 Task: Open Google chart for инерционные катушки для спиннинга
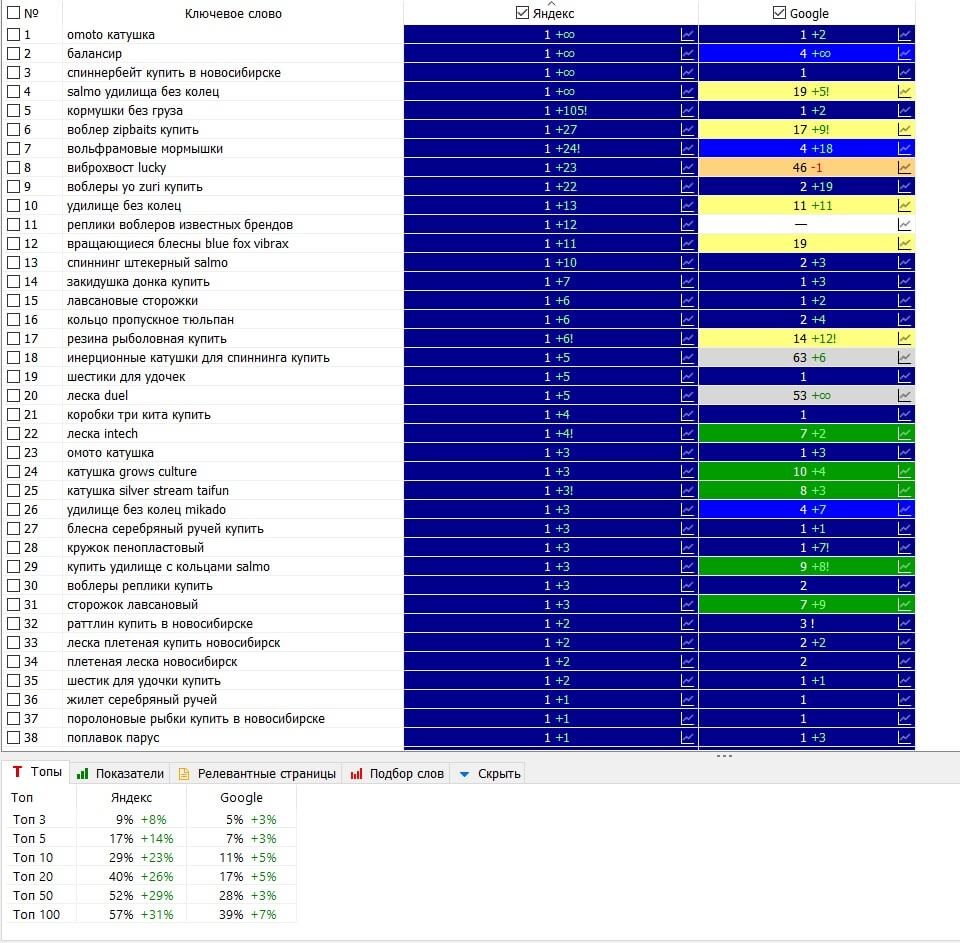coord(905,358)
